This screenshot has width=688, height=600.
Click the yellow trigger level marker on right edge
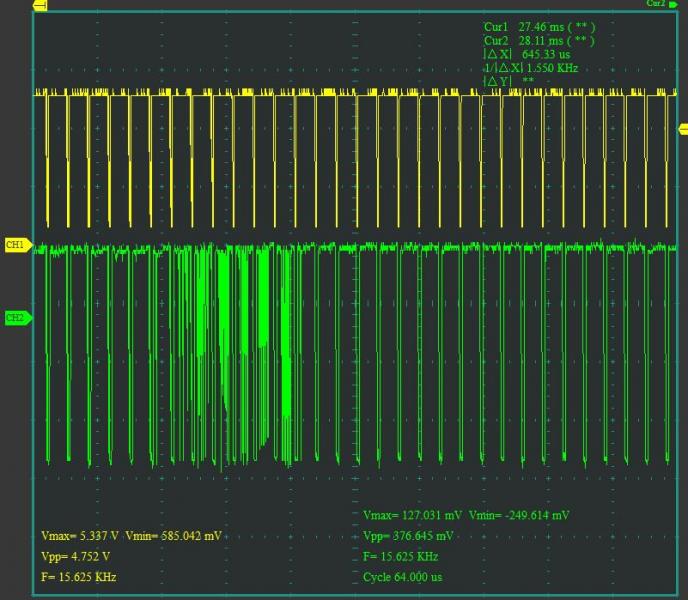(683, 128)
